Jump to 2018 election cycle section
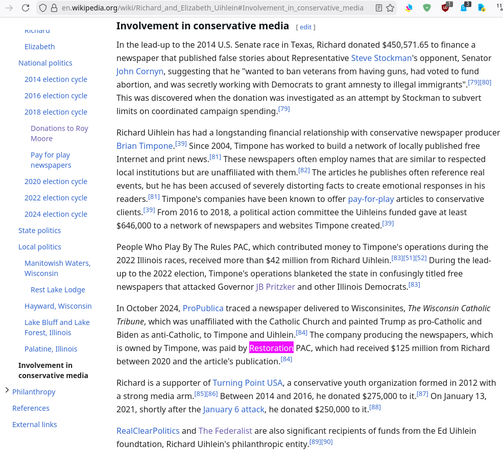 tap(56, 112)
